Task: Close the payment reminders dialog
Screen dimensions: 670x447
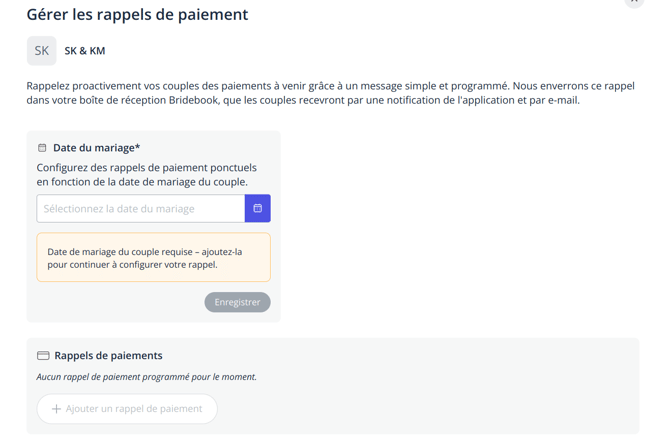Action: [x=634, y=2]
